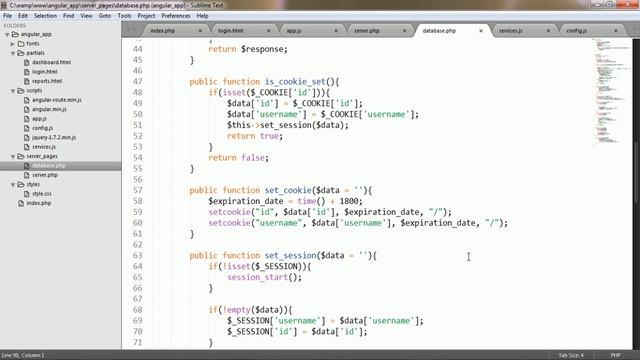Open server.php in the server_pages folder
640x360 pixels.
[x=45, y=175]
